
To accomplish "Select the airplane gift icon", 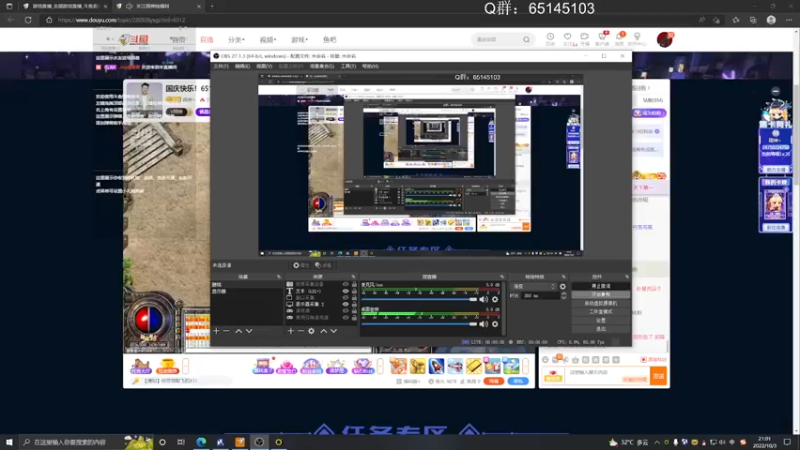I will (455, 366).
